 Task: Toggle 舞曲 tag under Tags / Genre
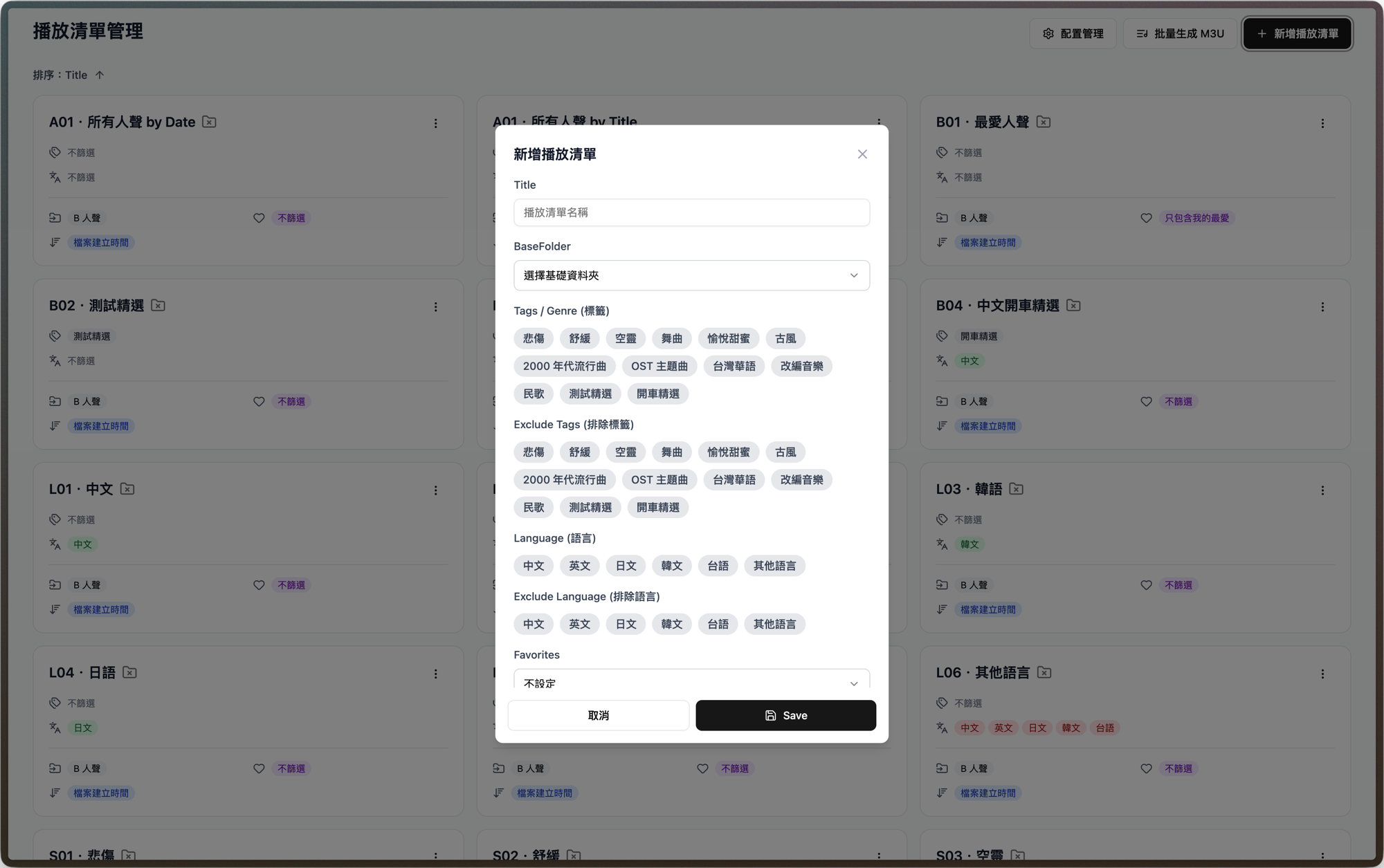coord(671,338)
